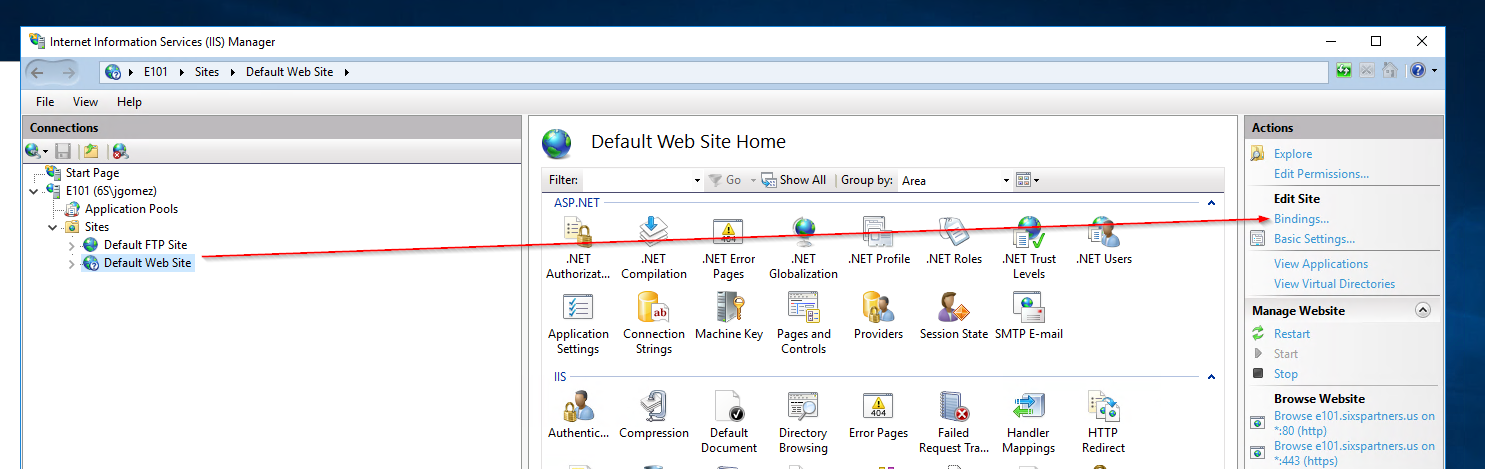Collapse the IIS group section

tap(1211, 377)
